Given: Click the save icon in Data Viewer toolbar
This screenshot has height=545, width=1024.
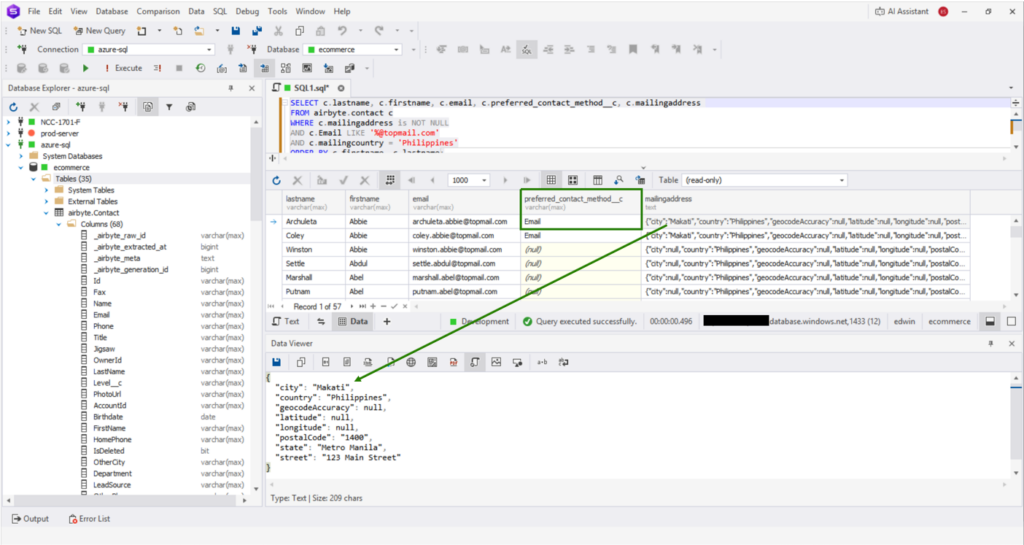Looking at the screenshot, I should point(277,361).
